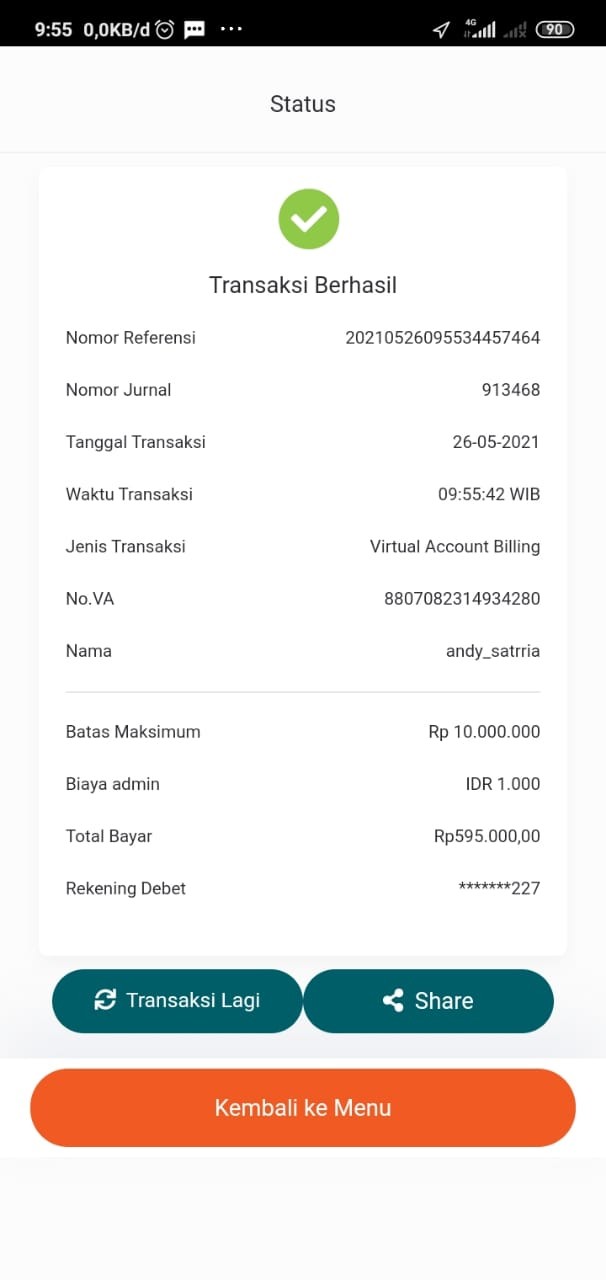Screen dimensions: 606x1280
Task: Select the account name andy_satrria
Action: click(492, 650)
